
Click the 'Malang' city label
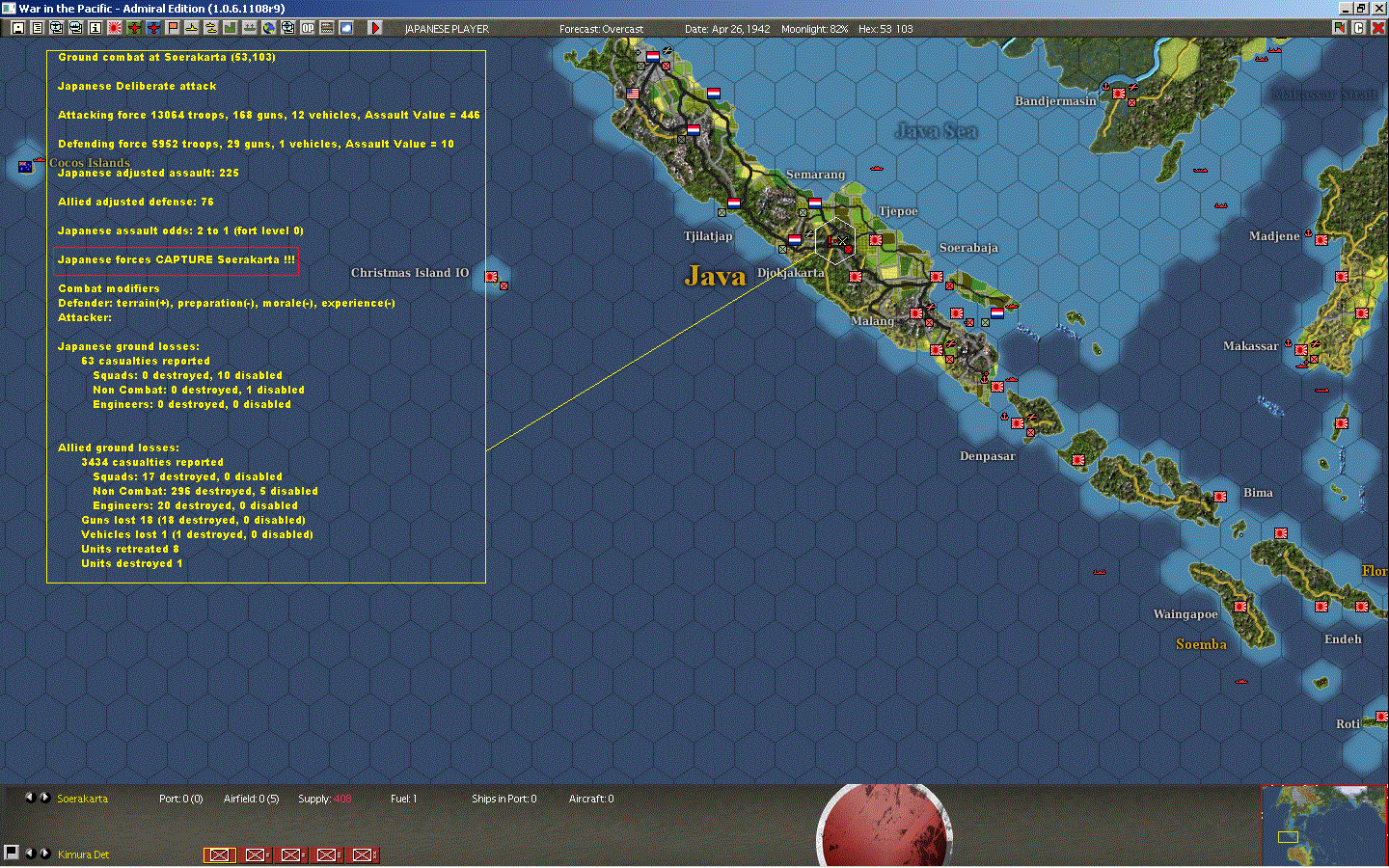coord(872,321)
